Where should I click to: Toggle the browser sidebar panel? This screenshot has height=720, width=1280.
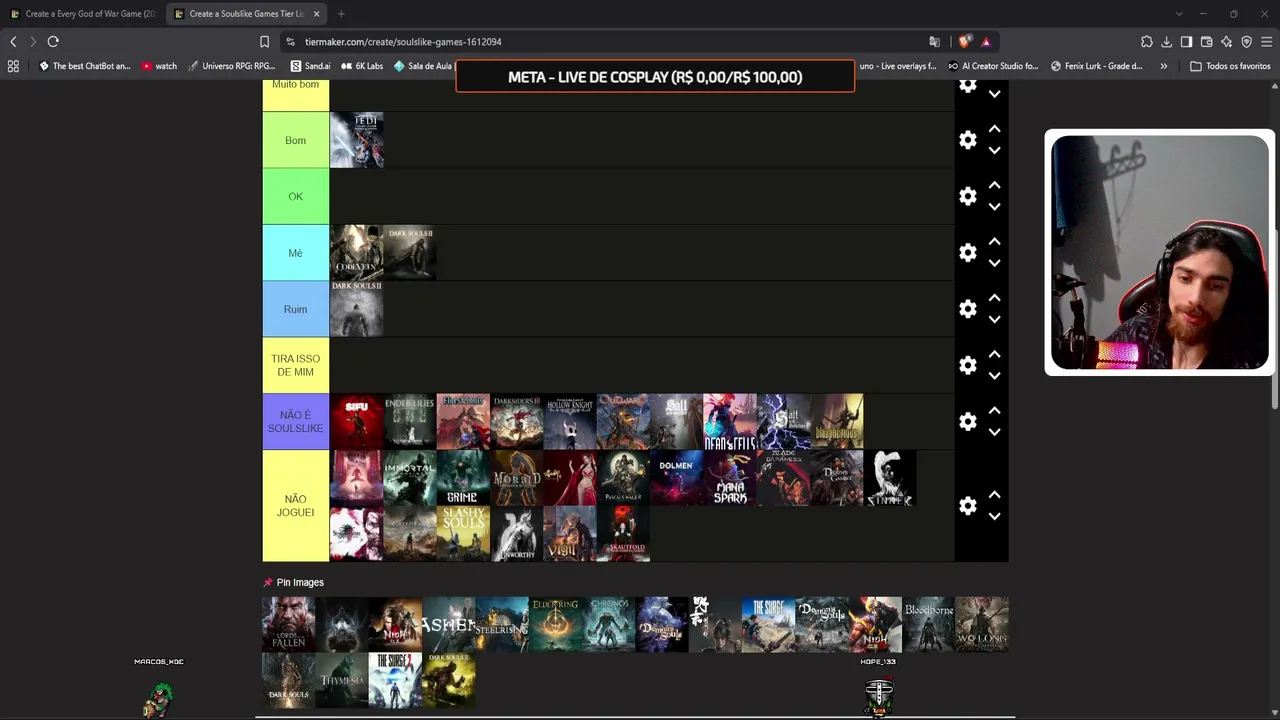(1186, 42)
